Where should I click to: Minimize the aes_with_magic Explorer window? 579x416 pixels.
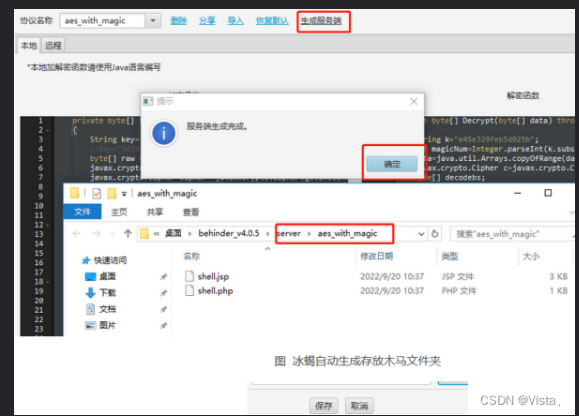tap(518, 193)
